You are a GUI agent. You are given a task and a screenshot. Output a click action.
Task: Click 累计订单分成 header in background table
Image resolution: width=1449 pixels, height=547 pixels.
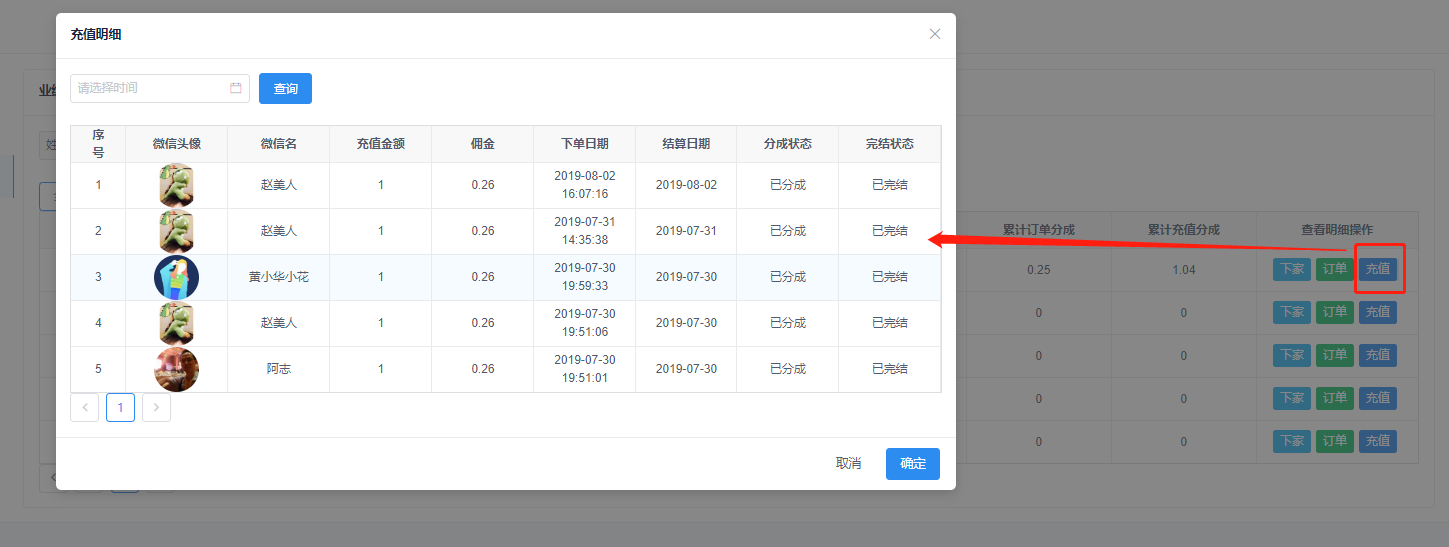tap(1038, 229)
